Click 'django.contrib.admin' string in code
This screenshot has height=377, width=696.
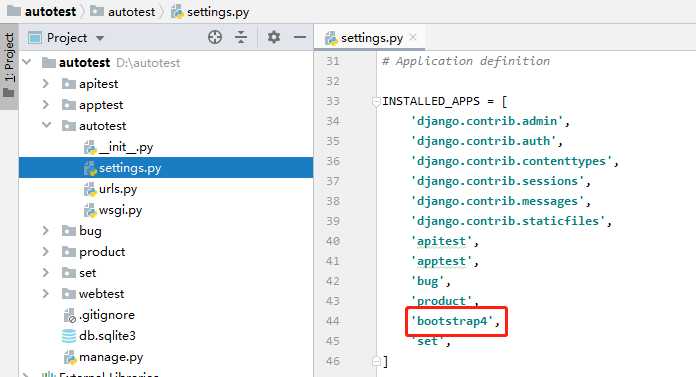pos(487,121)
